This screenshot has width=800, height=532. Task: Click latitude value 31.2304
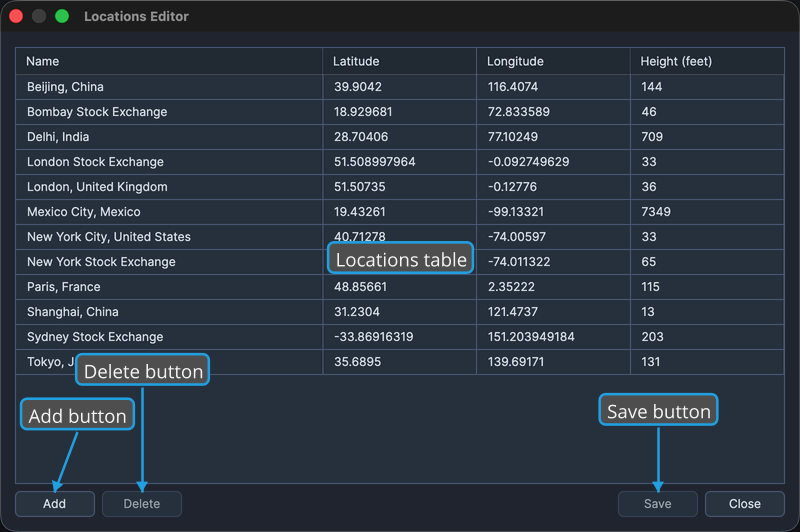point(357,312)
